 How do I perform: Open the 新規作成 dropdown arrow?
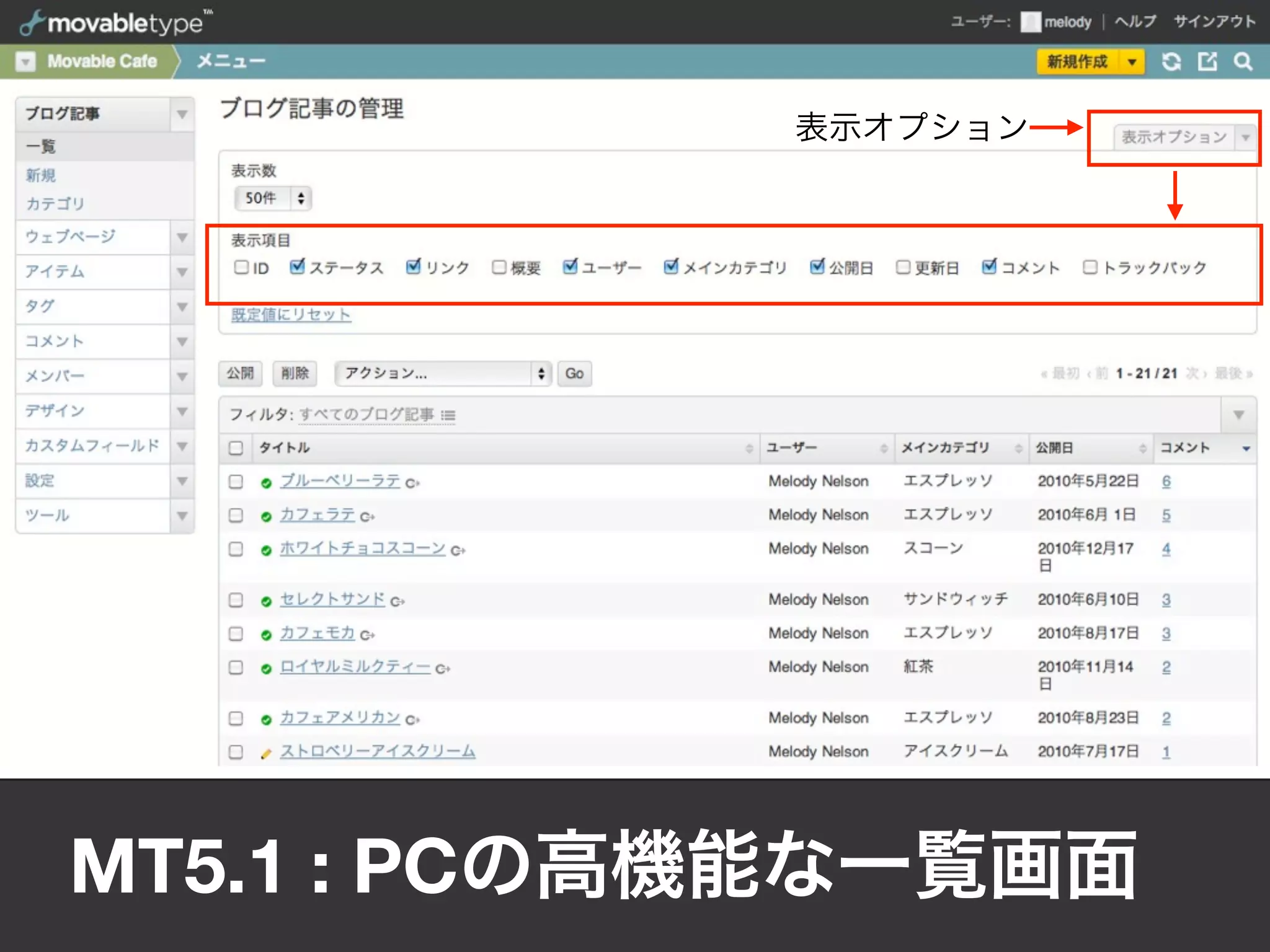point(1132,61)
